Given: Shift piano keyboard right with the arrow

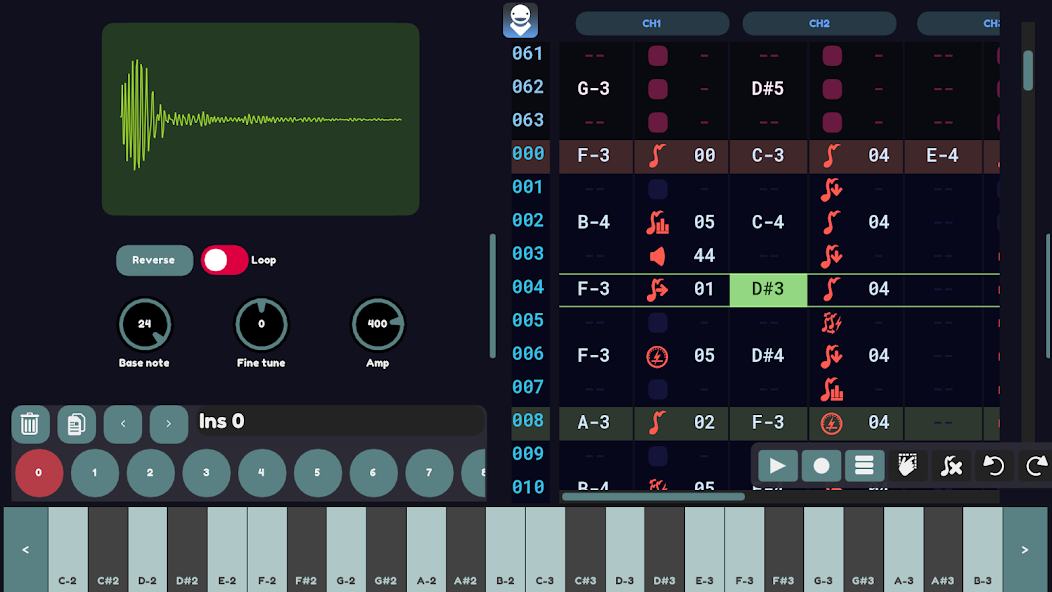Looking at the screenshot, I should click(1025, 549).
